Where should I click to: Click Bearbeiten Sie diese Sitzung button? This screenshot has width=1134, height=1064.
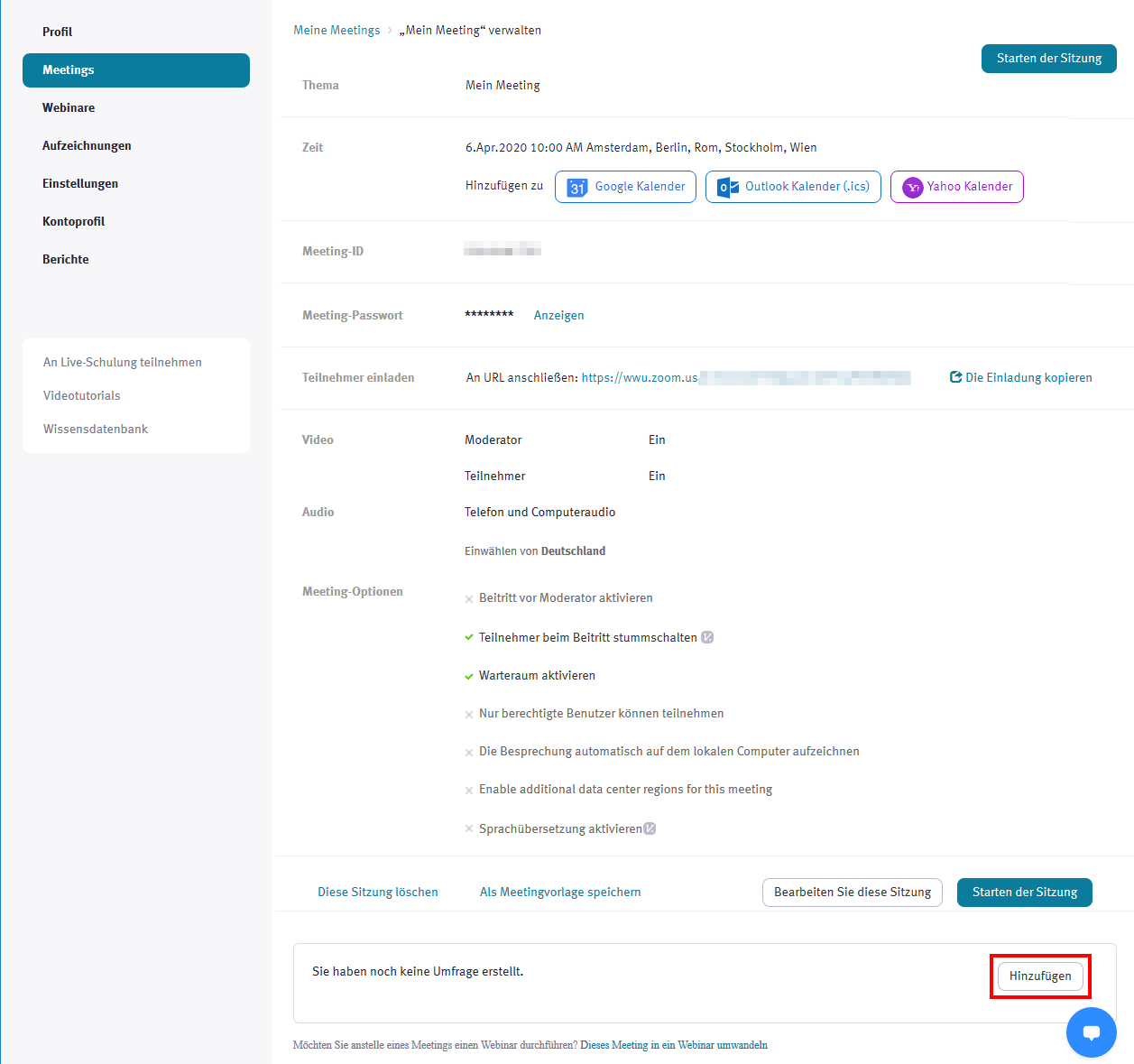coord(852,892)
